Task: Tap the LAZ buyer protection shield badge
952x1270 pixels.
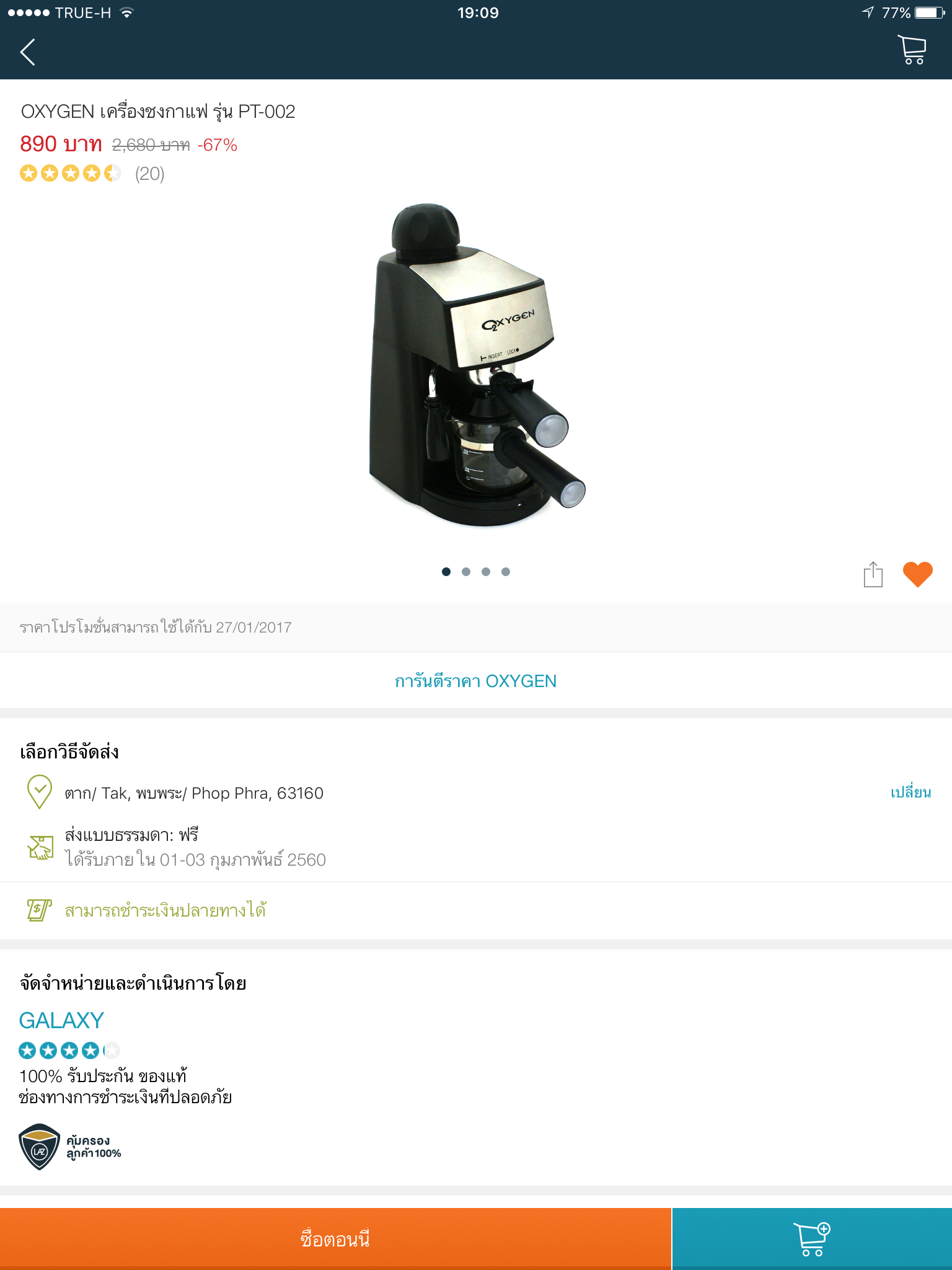Action: (x=40, y=1147)
